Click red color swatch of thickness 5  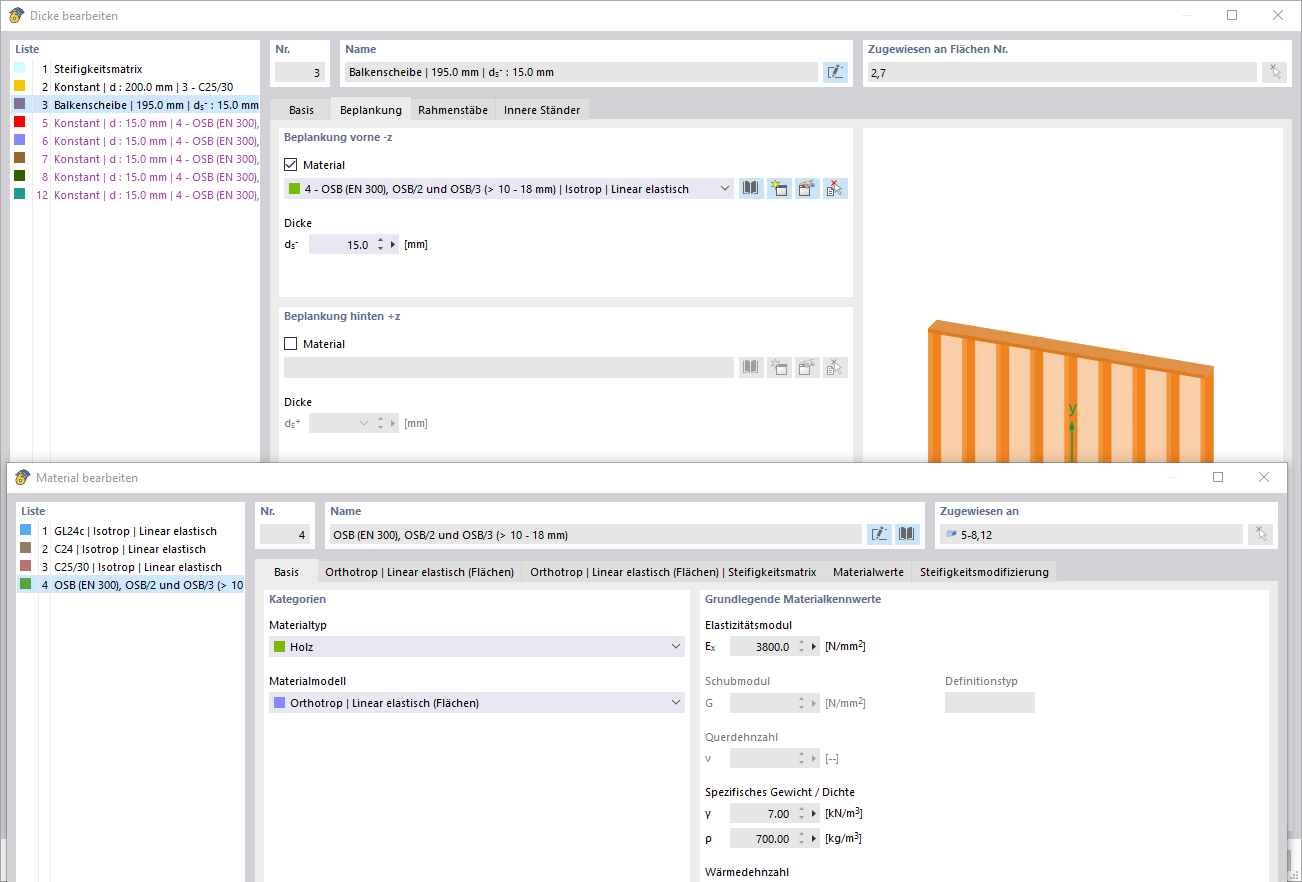(x=19, y=123)
